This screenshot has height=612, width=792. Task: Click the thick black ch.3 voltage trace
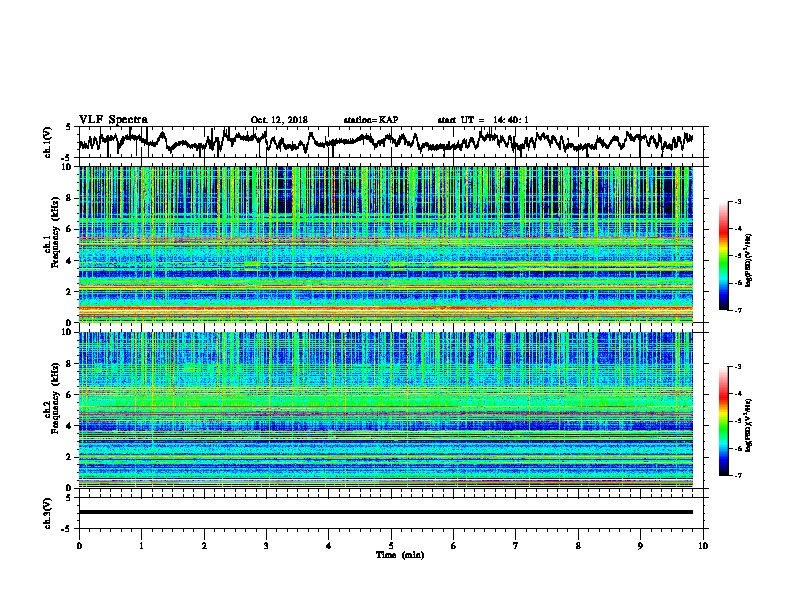(386, 512)
